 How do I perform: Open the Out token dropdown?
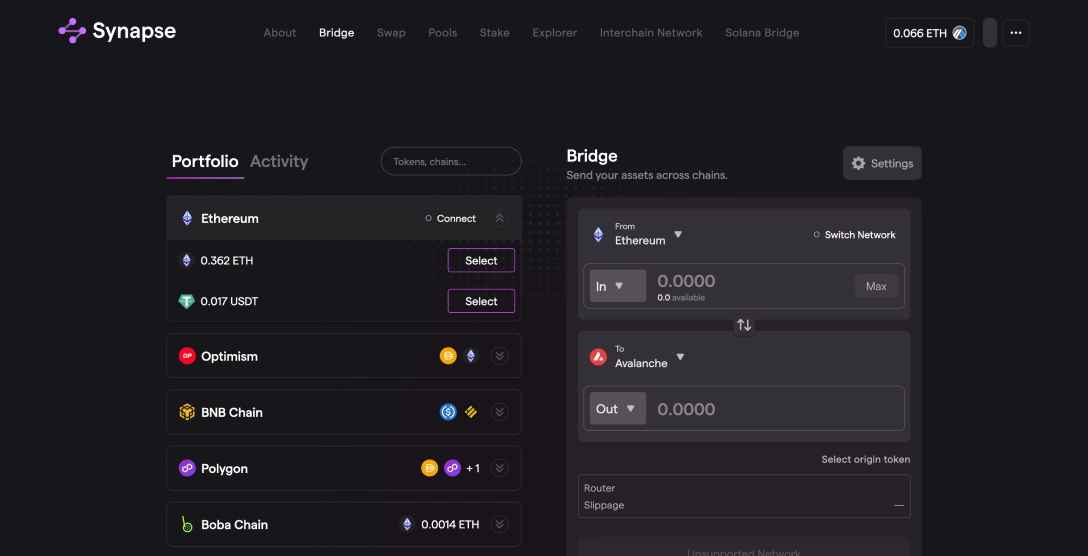[618, 409]
